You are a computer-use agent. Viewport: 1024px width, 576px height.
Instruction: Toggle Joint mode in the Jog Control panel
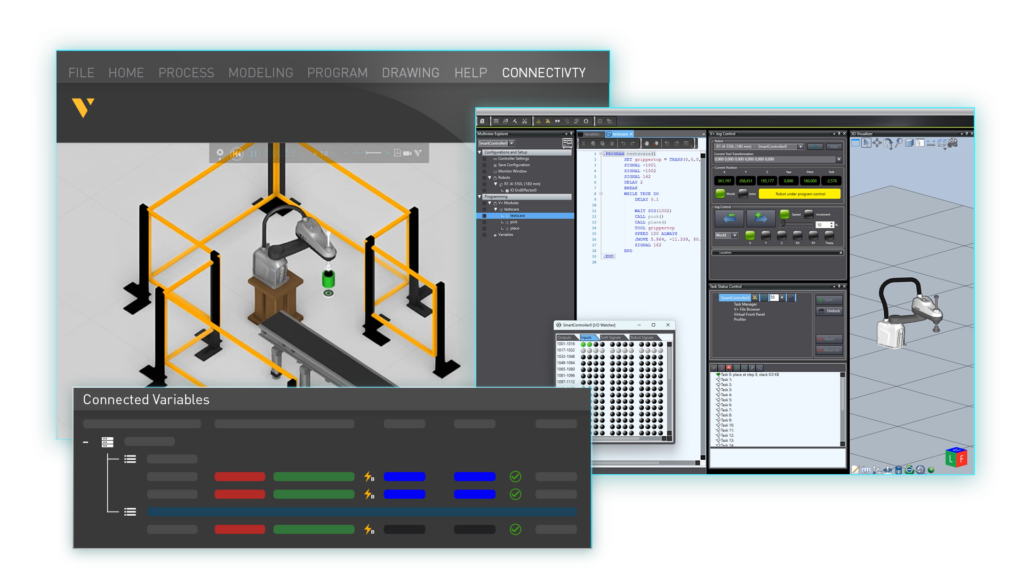point(744,192)
